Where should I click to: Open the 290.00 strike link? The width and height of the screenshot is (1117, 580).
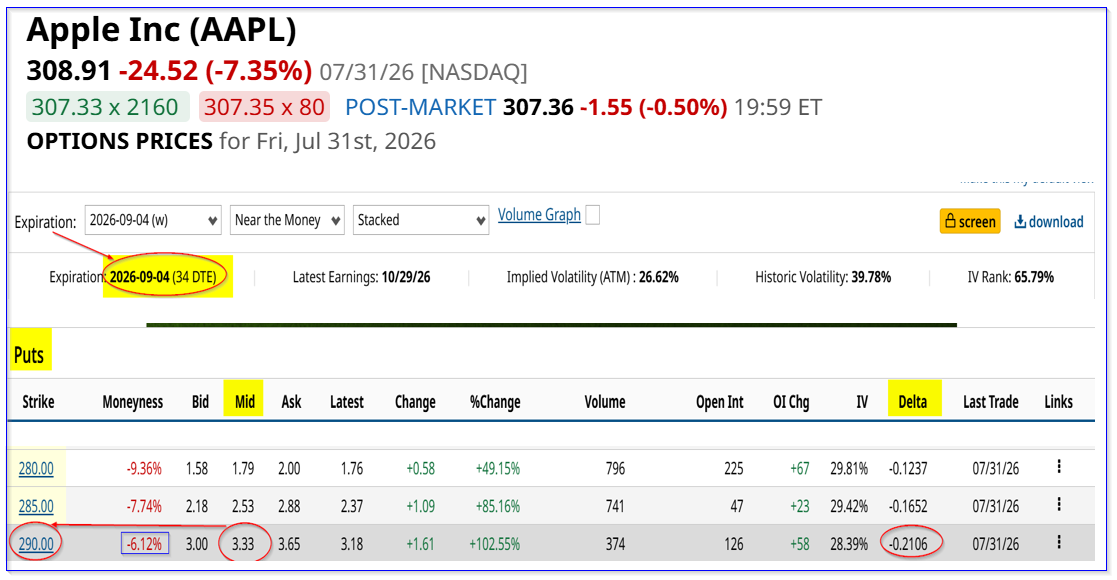36,544
